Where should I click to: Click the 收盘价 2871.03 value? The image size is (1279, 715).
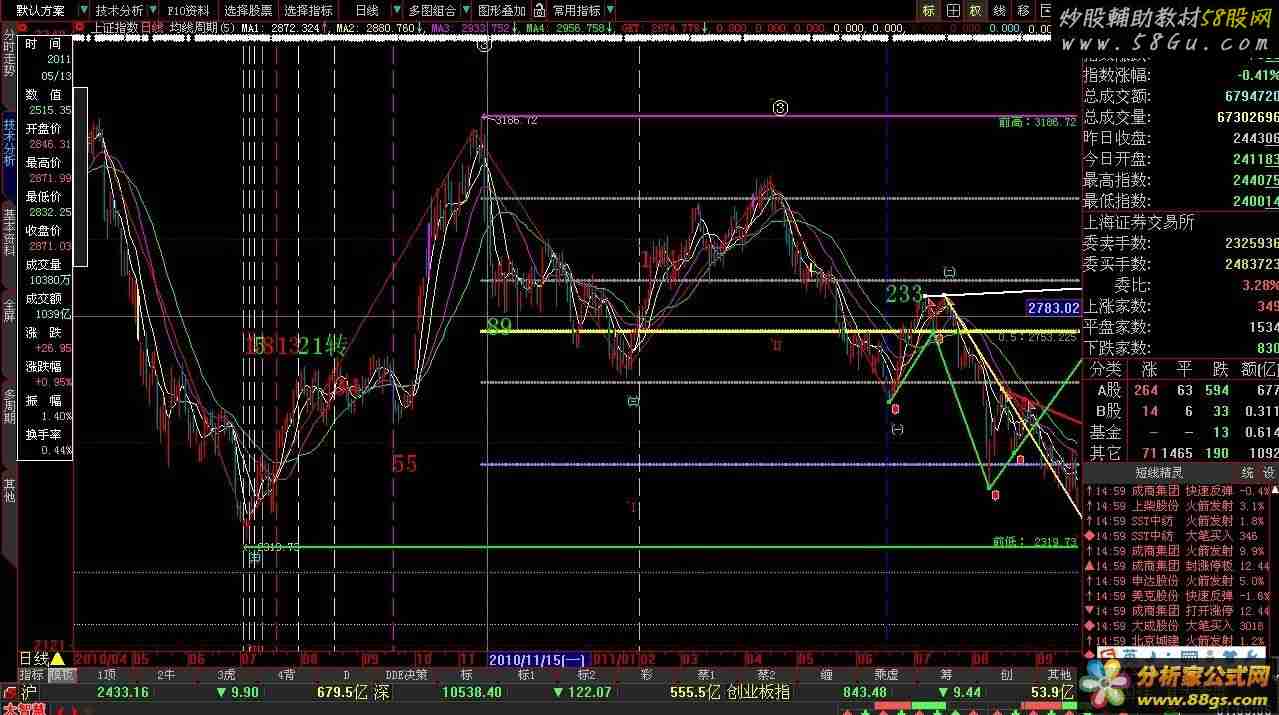50,246
